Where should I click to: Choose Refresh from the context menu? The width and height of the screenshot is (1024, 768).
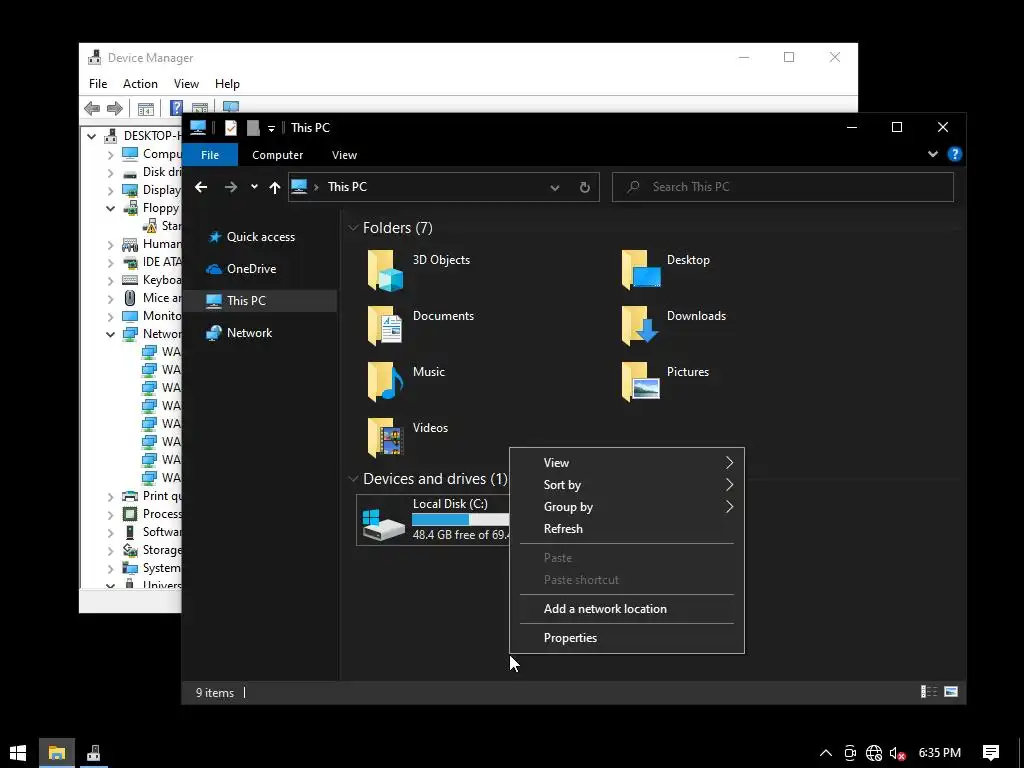[627, 529]
